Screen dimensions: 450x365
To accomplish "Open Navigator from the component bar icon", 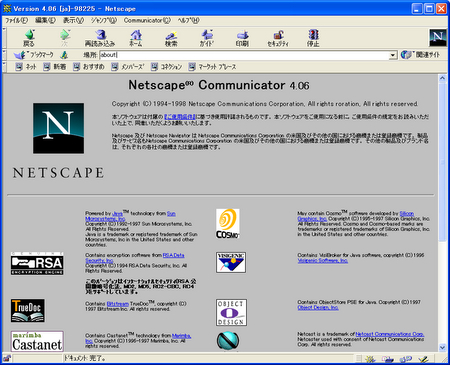I will coord(370,359).
